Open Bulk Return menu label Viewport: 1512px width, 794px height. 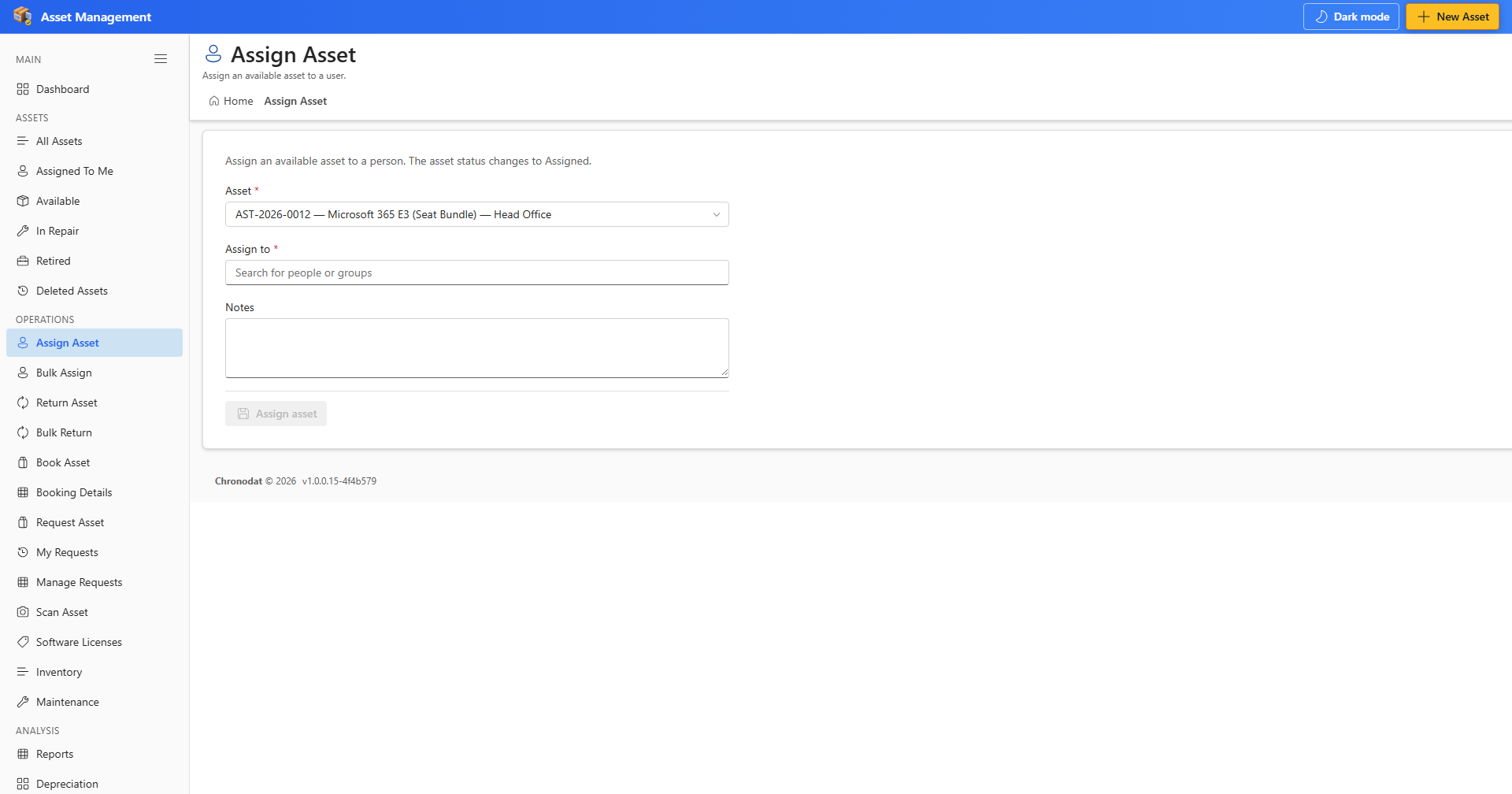(x=64, y=432)
